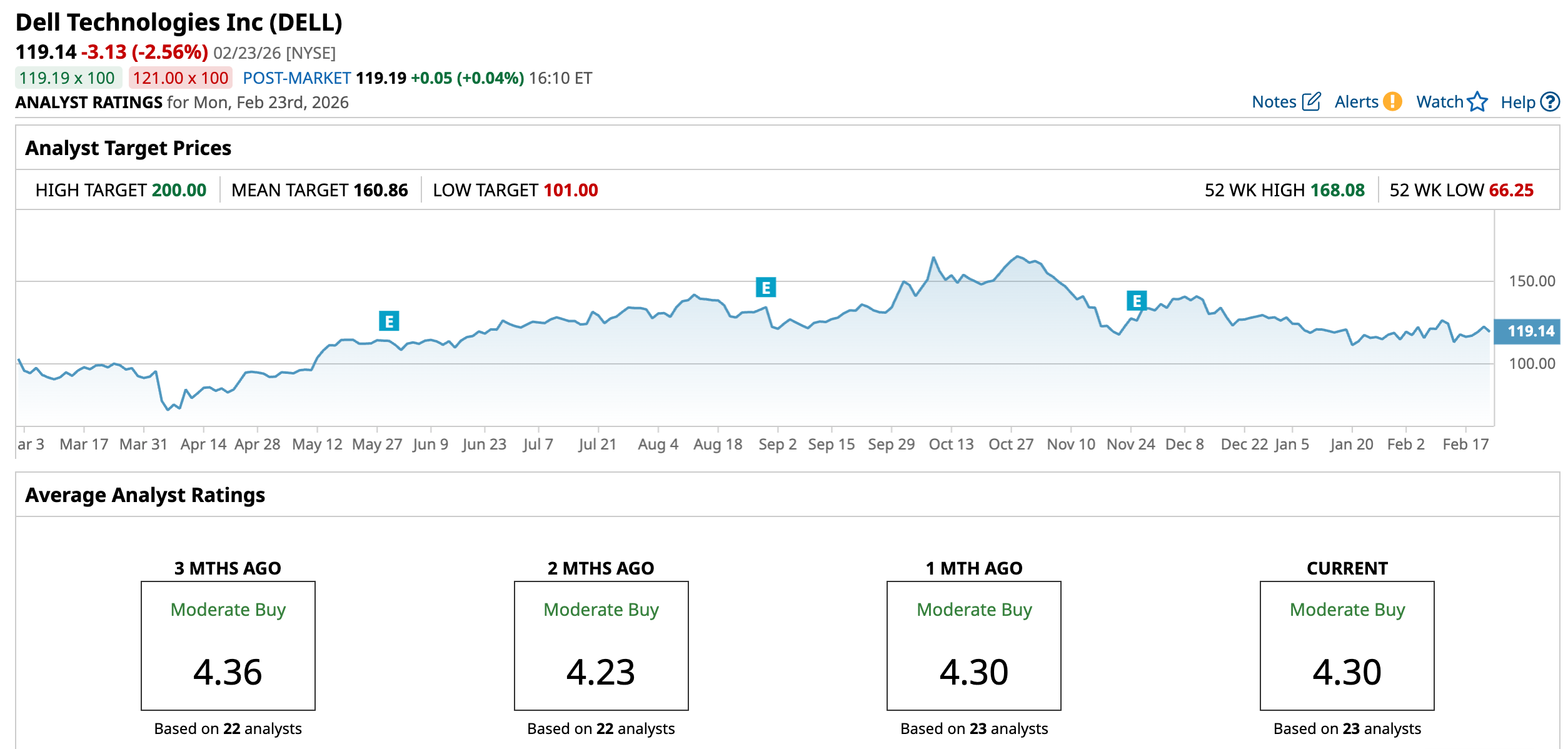The image size is (1568, 749).
Task: Click the late August earnings E marker
Action: click(x=765, y=288)
